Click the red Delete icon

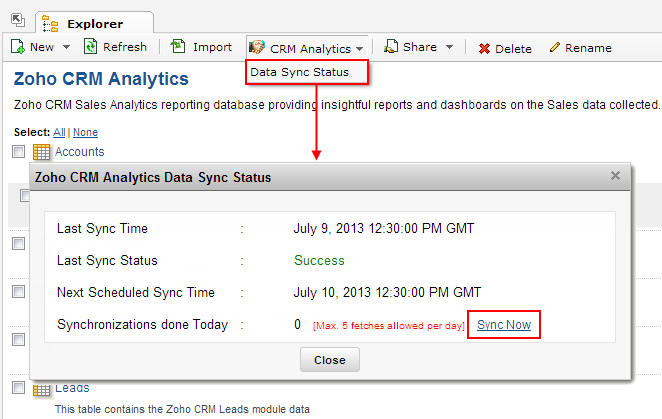pos(484,48)
